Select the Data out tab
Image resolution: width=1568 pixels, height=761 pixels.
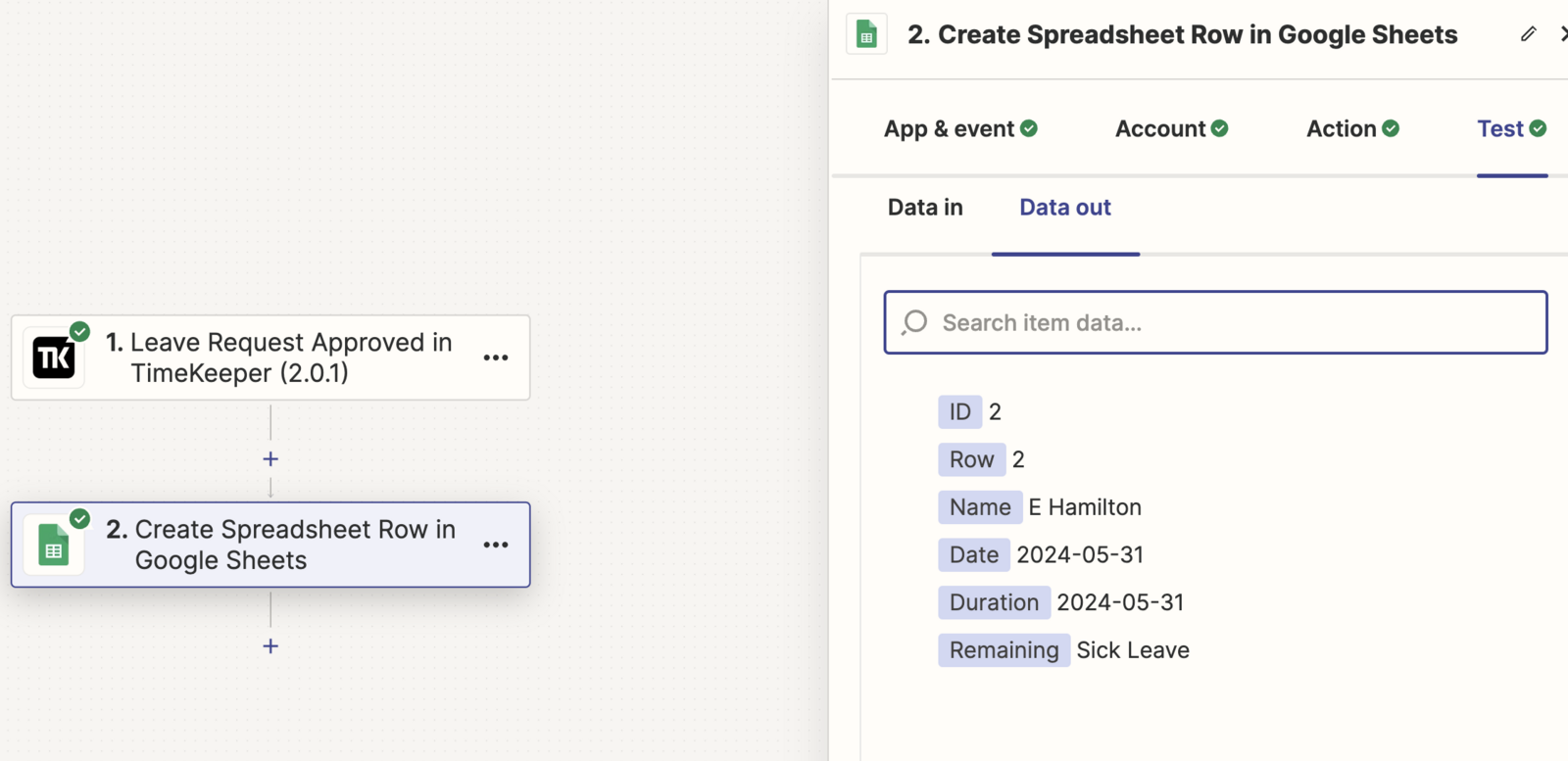1065,208
